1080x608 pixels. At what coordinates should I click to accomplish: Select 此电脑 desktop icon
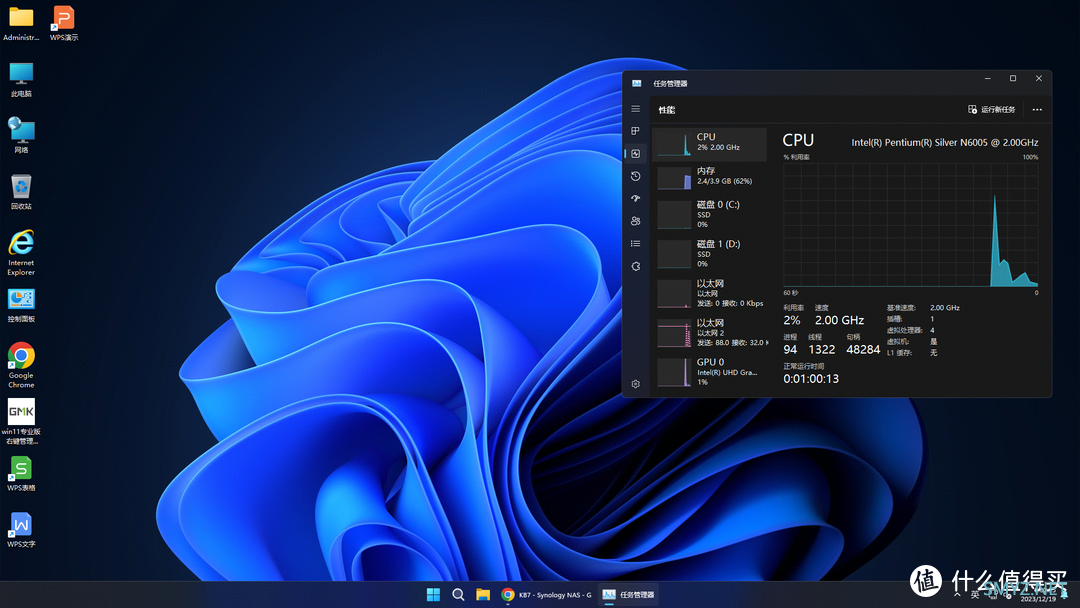coord(21,79)
